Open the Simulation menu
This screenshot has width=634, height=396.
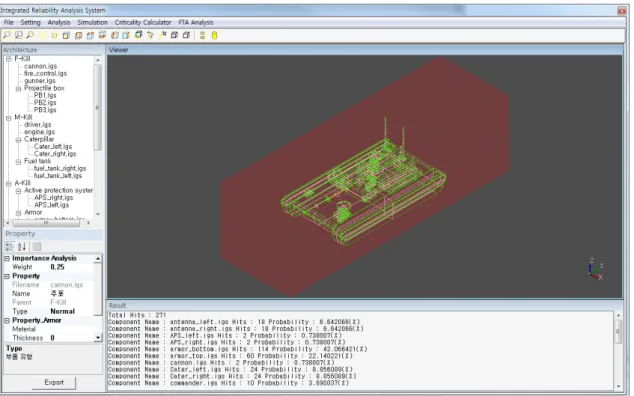coord(92,22)
